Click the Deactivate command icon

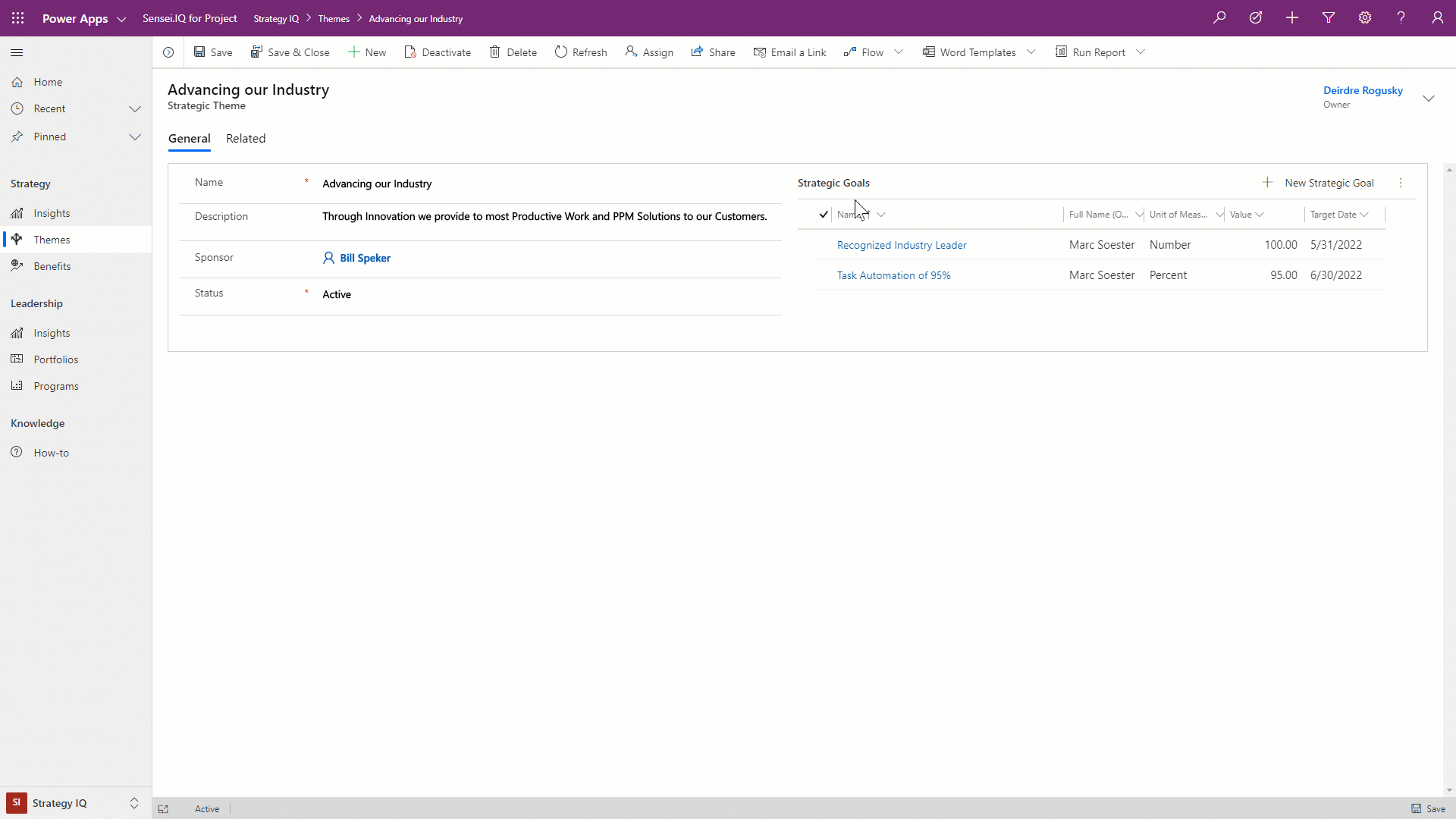(x=410, y=52)
